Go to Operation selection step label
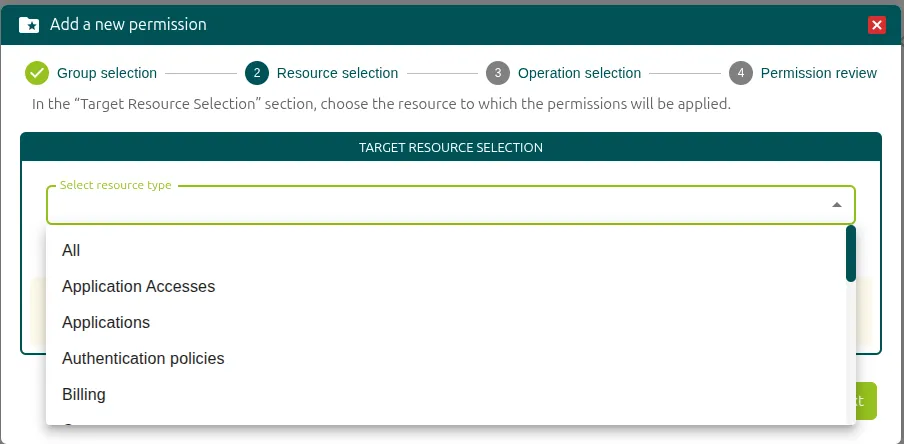Image resolution: width=904 pixels, height=444 pixels. click(x=579, y=73)
